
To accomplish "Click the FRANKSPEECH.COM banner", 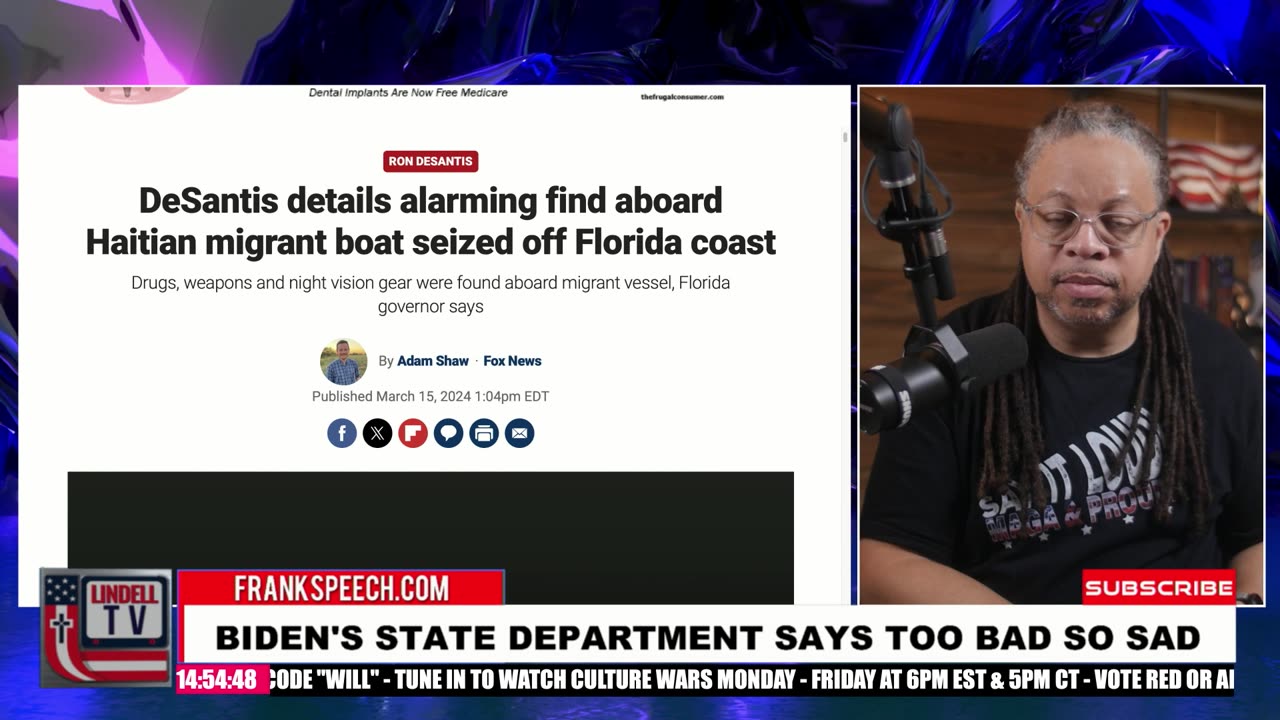I will pyautogui.click(x=341, y=588).
